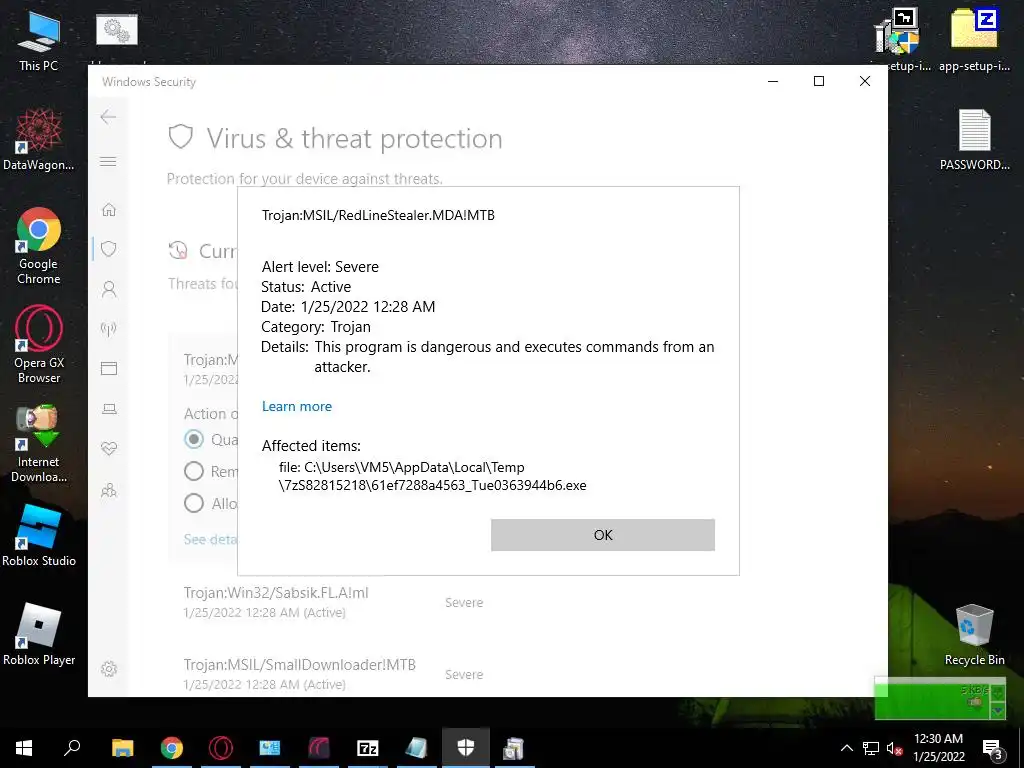The width and height of the screenshot is (1024, 768).
Task: Switch to the 7-Zip taskbar item
Action: 368,748
